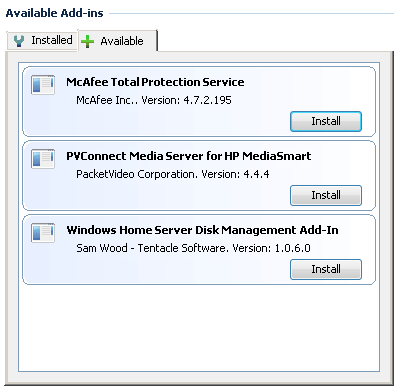The width and height of the screenshot is (399, 390).
Task: Click the wrench icon on Installed tab
Action: 19,41
